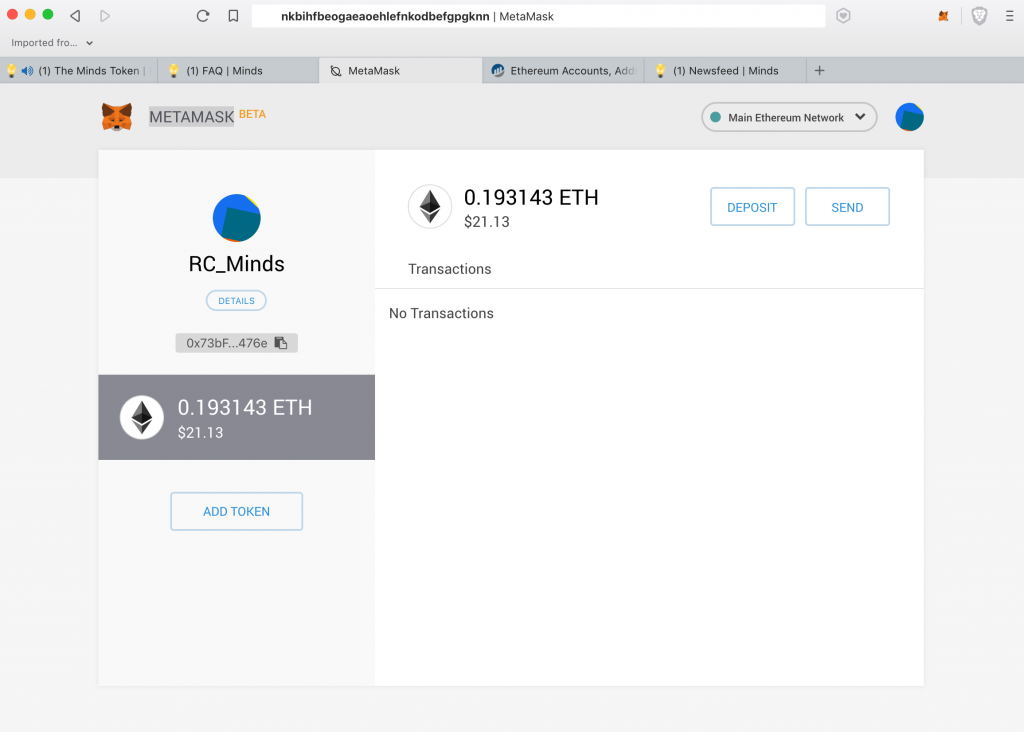The width and height of the screenshot is (1024, 732).
Task: Expand the Imported from bookmarks folder
Action: pyautogui.click(x=52, y=43)
